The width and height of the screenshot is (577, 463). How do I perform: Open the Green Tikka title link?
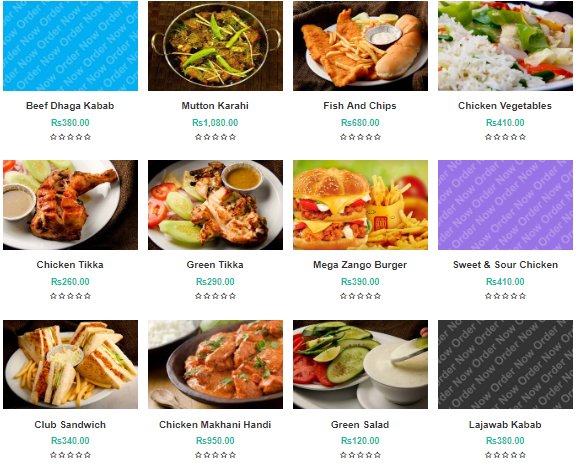pyautogui.click(x=215, y=265)
